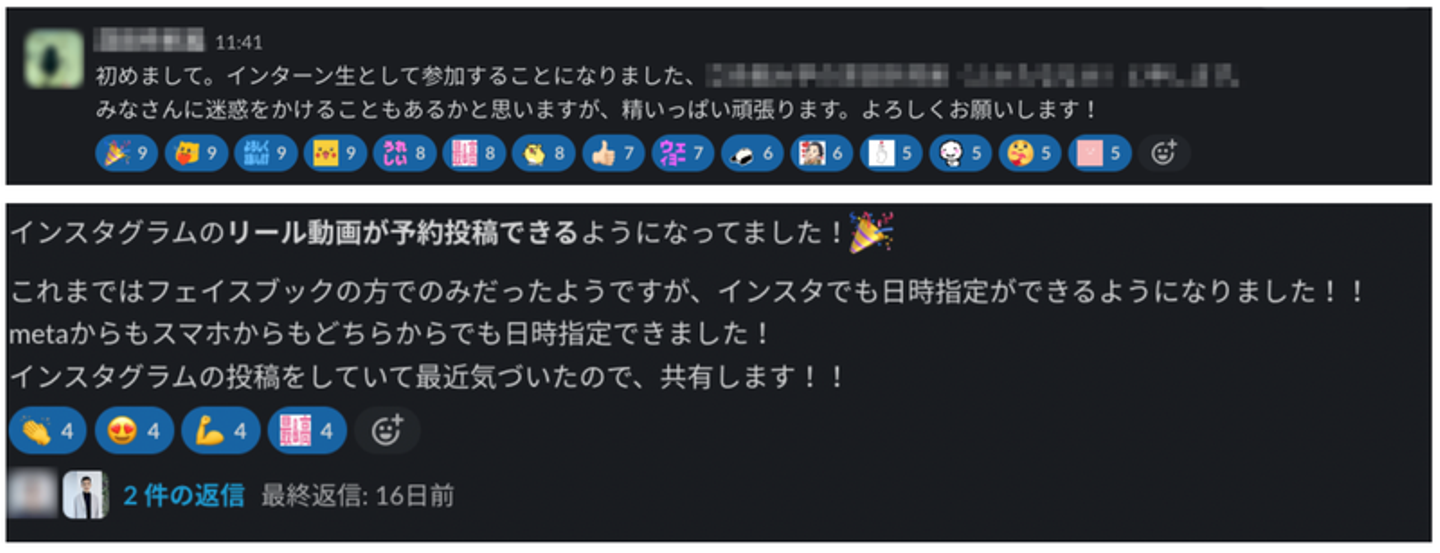
Task: Click the ウェーイ text emoji reaction
Action: (x=683, y=154)
